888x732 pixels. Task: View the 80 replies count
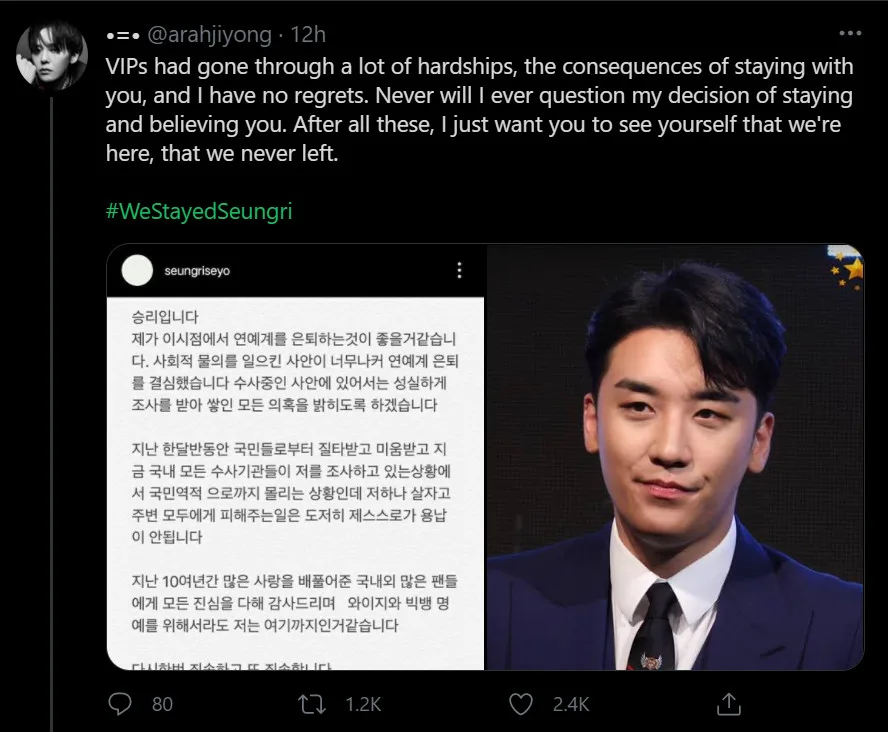coord(162,704)
